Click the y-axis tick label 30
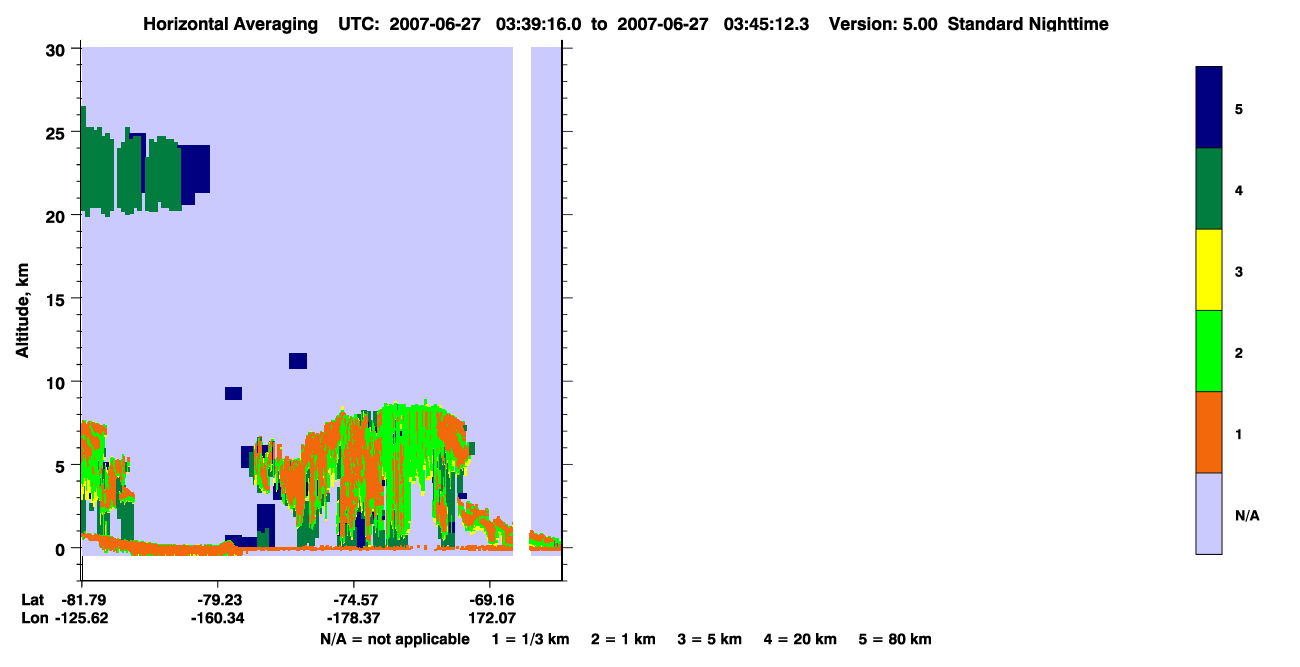This screenshot has height=667, width=1300. pos(57,49)
